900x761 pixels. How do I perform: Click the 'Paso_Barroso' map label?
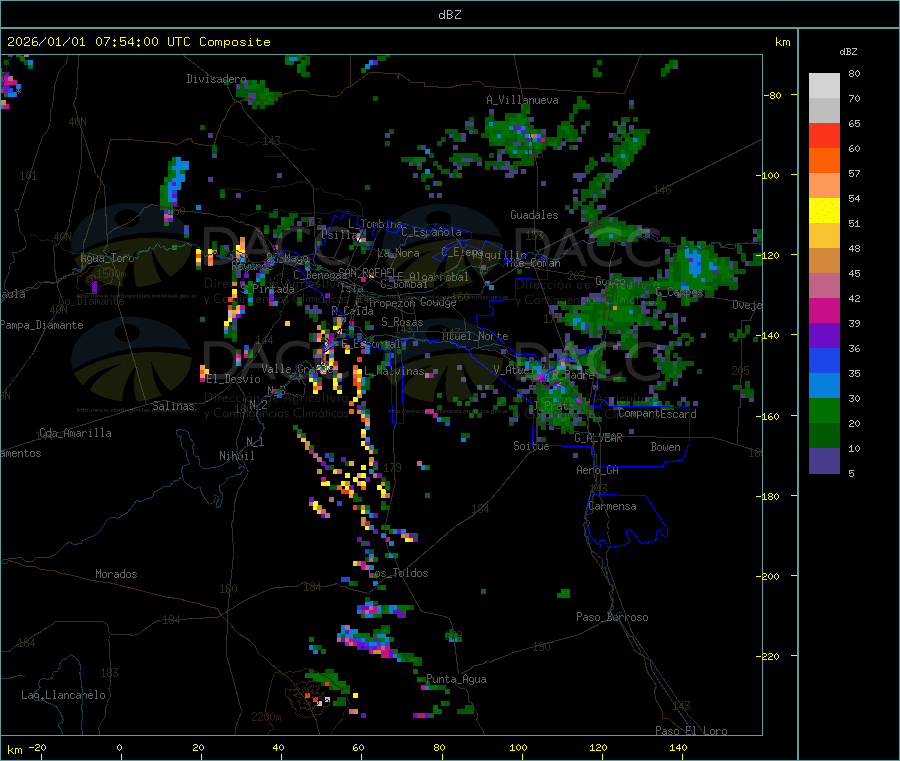(x=612, y=617)
